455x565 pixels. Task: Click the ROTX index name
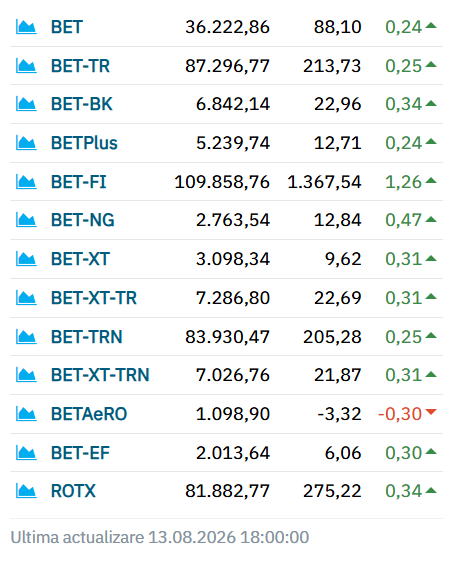click(x=73, y=491)
